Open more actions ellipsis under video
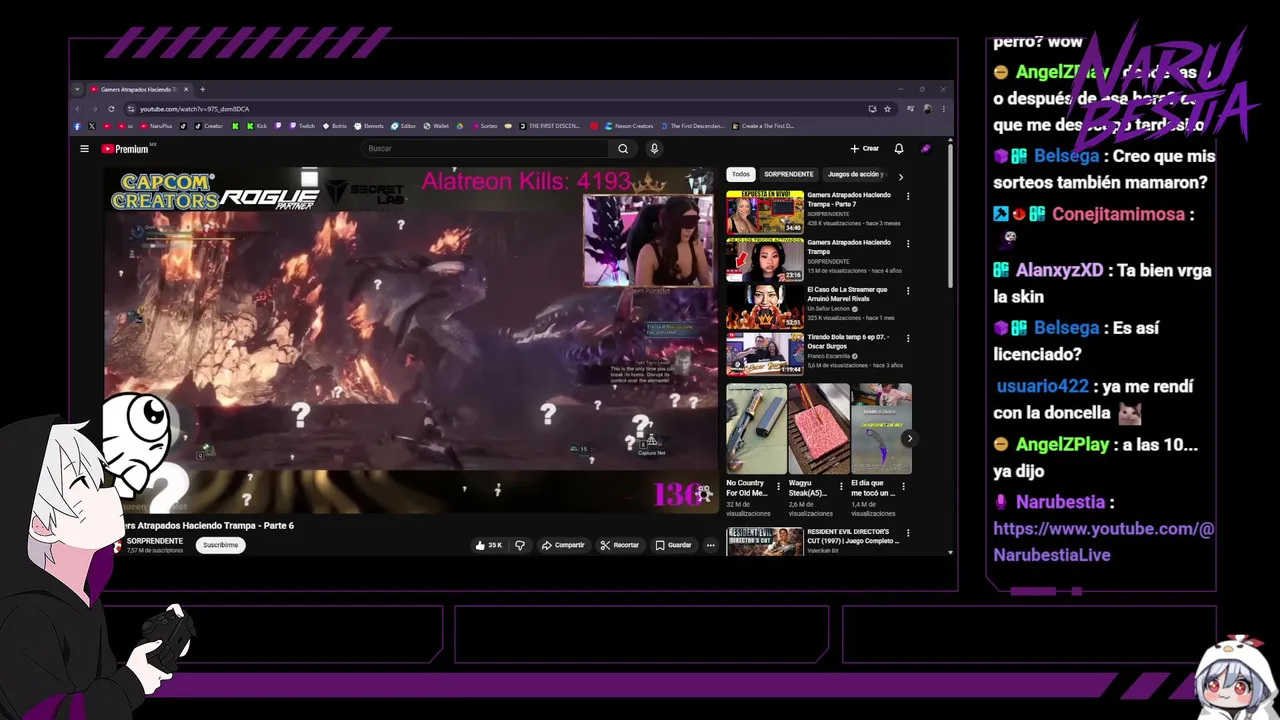The image size is (1280, 720). [x=711, y=545]
